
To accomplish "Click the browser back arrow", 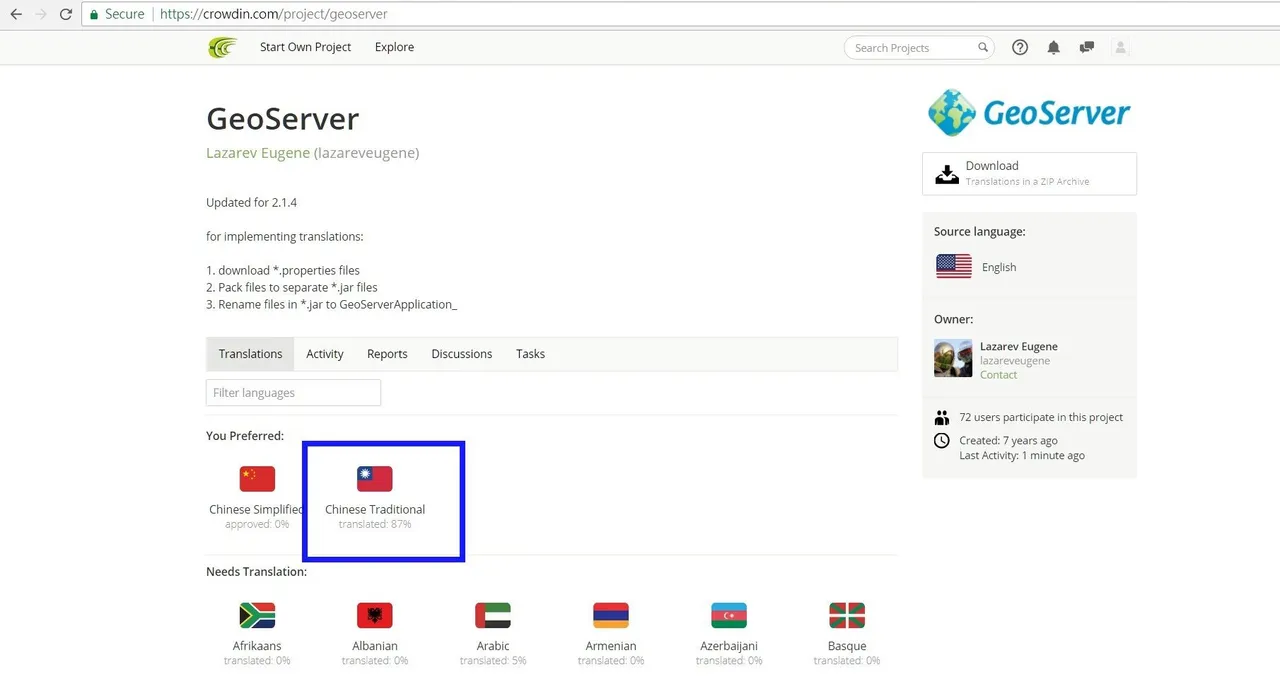I will pyautogui.click(x=16, y=15).
